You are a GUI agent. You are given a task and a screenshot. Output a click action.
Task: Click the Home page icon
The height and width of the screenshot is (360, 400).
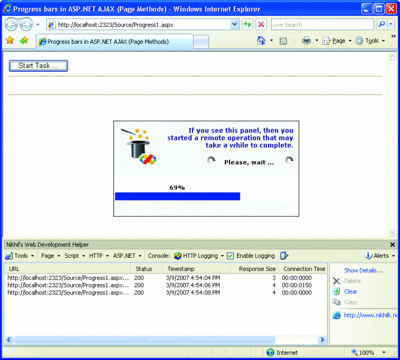tap(261, 41)
